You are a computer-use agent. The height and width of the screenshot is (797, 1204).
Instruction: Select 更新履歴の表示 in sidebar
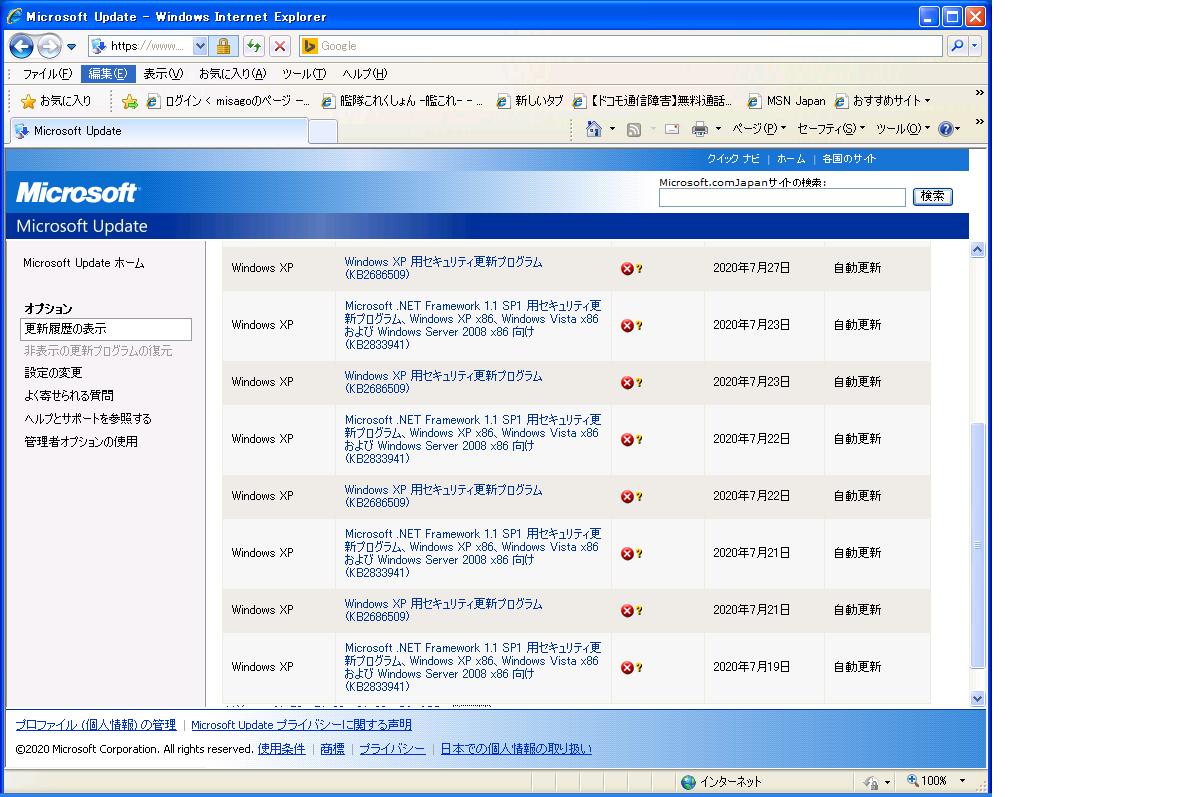[106, 329]
